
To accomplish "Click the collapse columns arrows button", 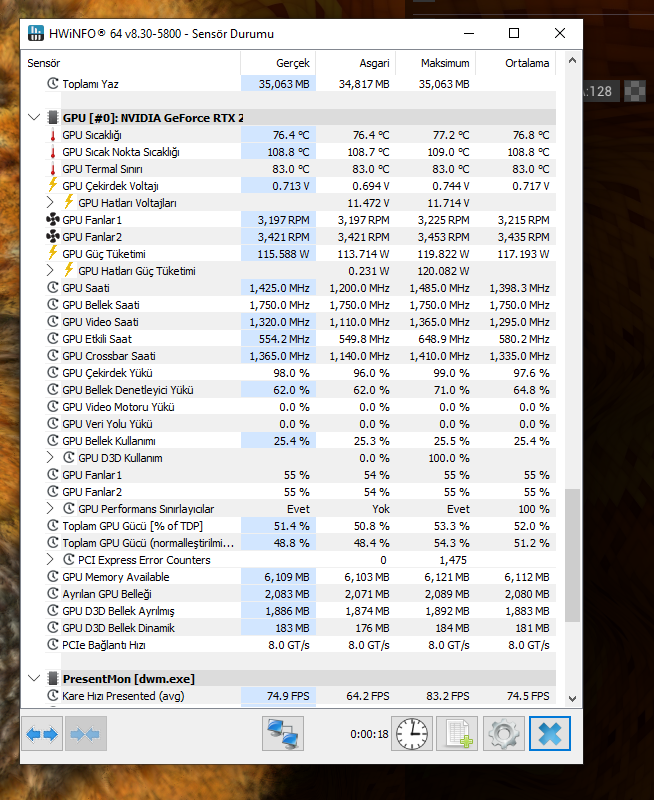I will [x=86, y=734].
